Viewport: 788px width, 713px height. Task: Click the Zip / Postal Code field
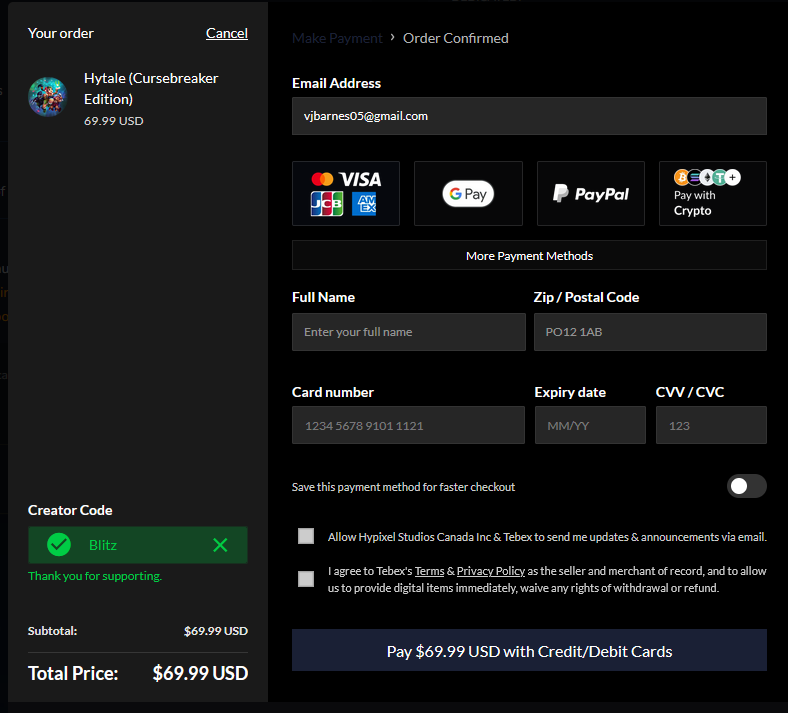click(x=650, y=332)
